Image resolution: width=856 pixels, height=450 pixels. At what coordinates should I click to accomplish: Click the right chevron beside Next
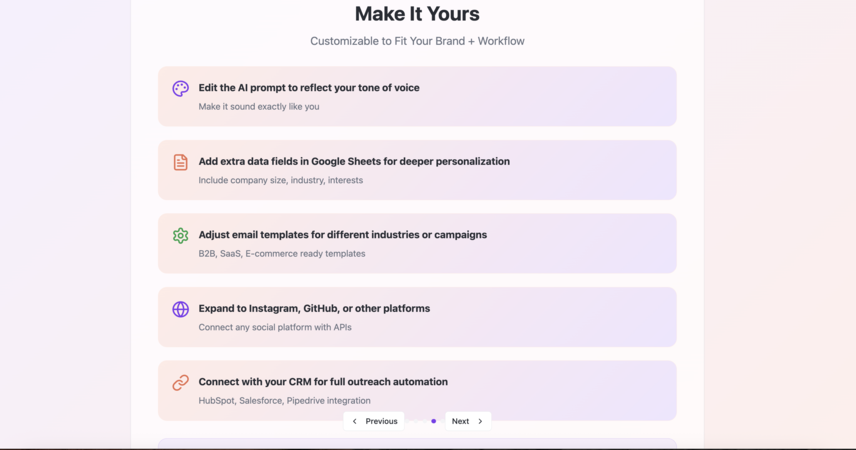(480, 421)
